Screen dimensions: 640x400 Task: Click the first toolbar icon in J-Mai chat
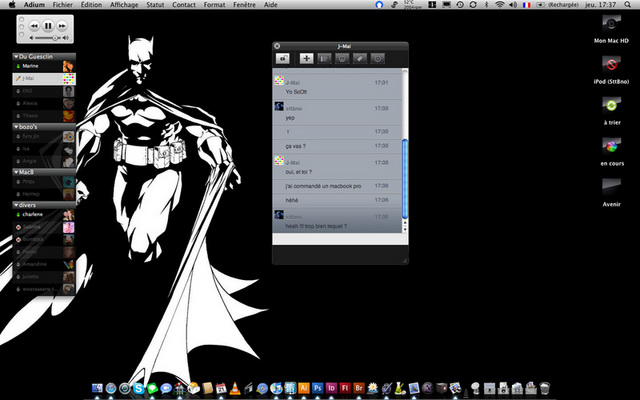(x=282, y=59)
